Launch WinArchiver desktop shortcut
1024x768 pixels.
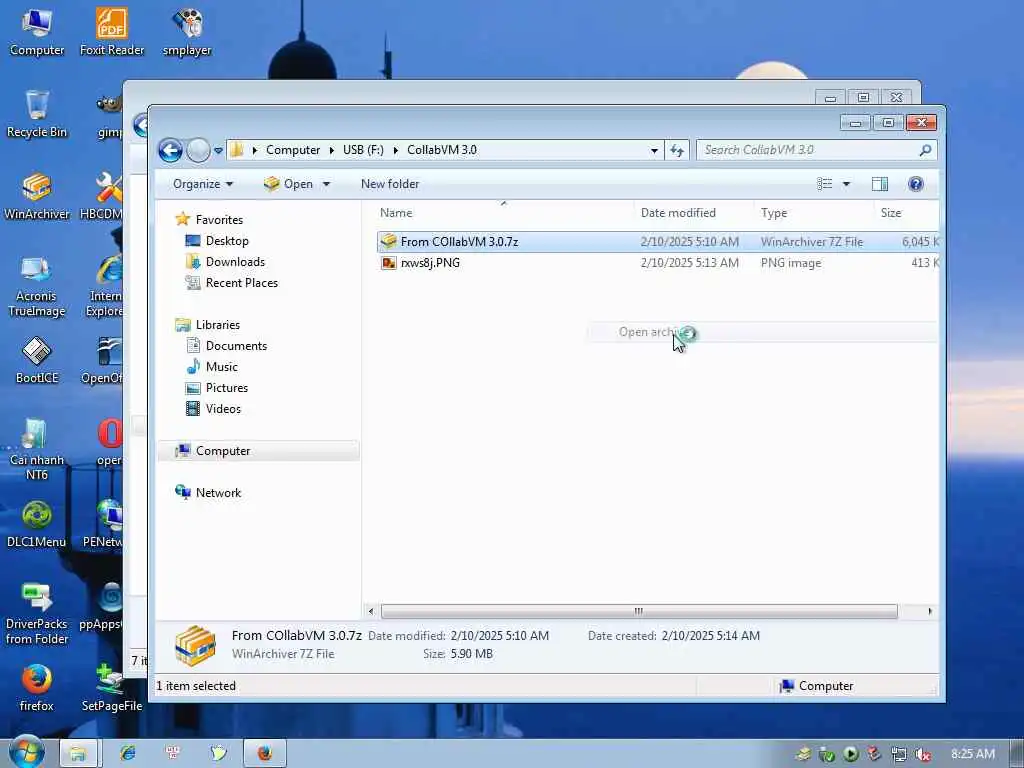tap(37, 196)
